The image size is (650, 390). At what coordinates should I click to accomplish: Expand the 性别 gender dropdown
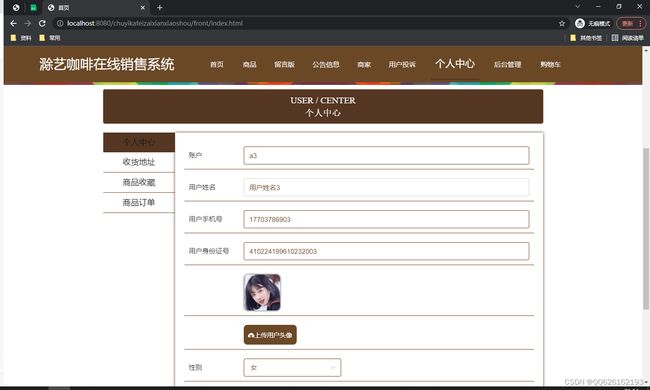(292, 368)
